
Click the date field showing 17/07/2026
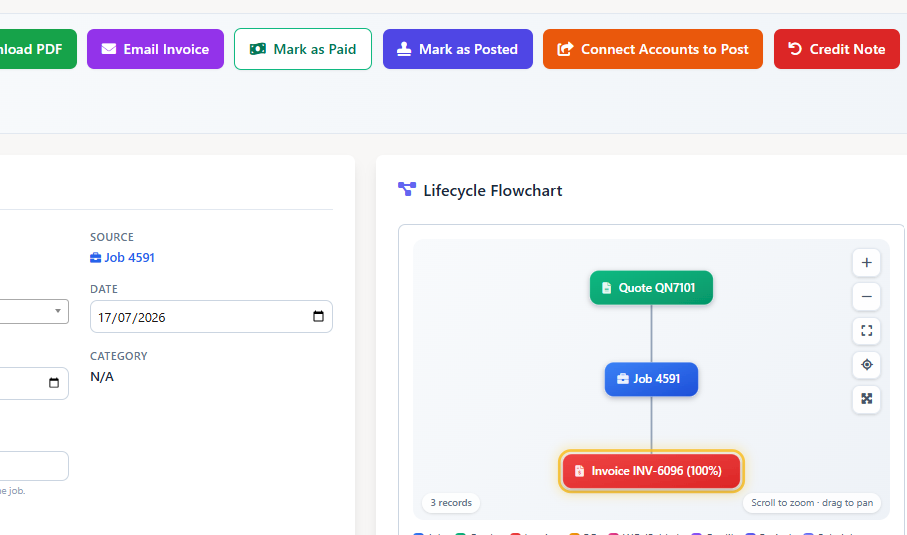[211, 316]
